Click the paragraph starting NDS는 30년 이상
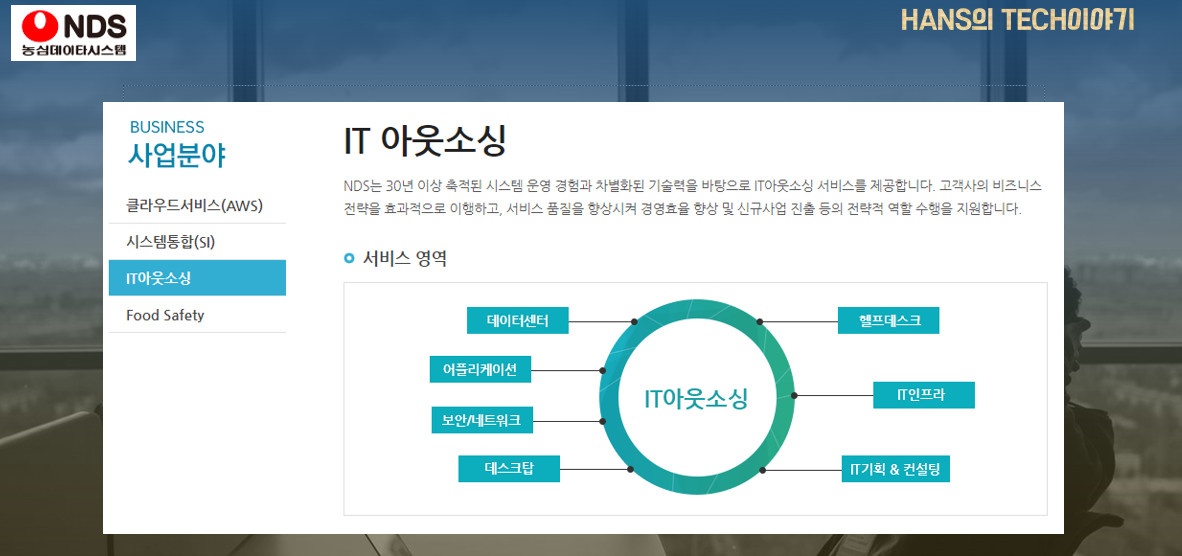Screen dimensions: 1182x556 692,197
